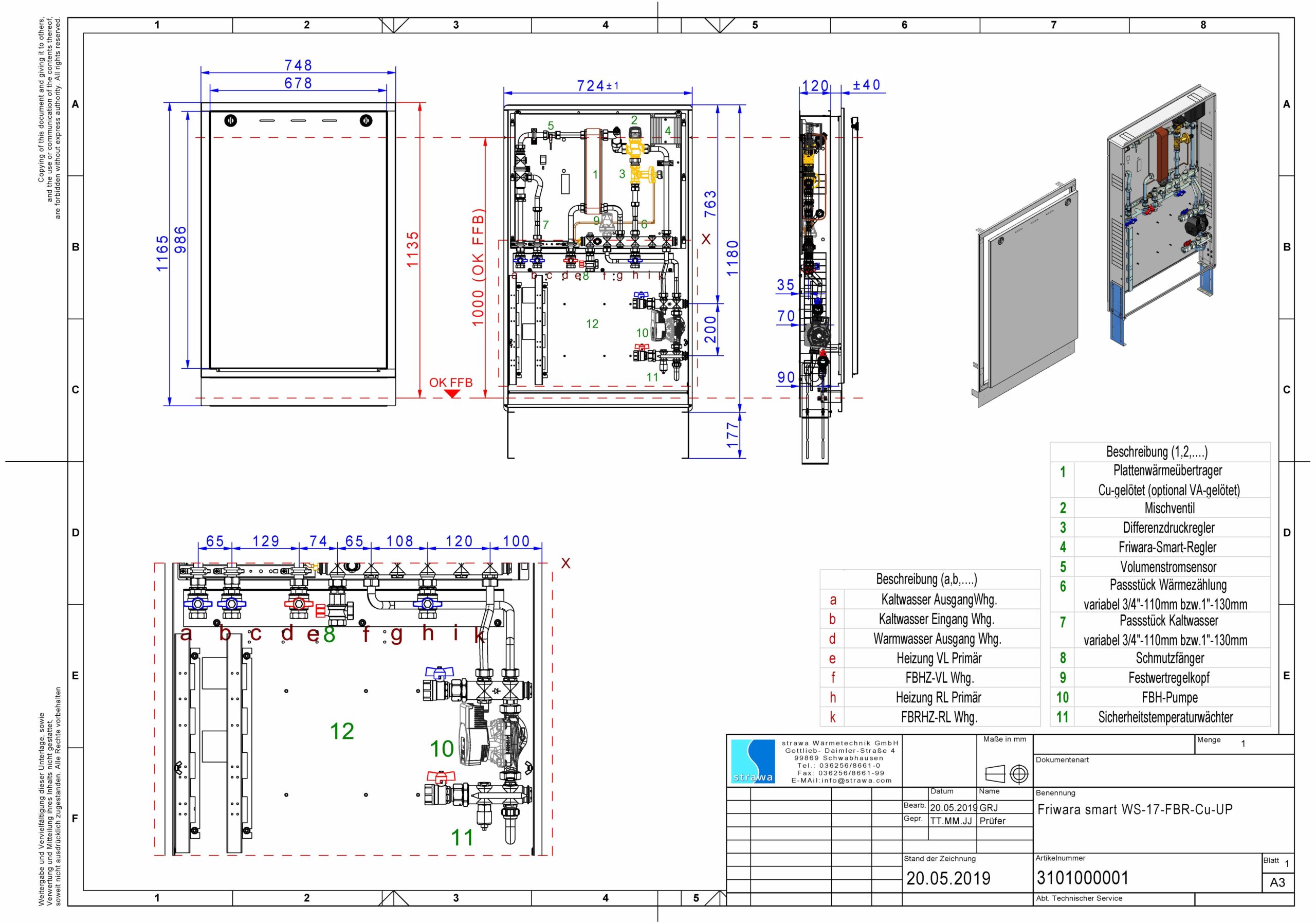
Task: Select the 100 spacing dimension
Action: pyautogui.click(x=517, y=541)
